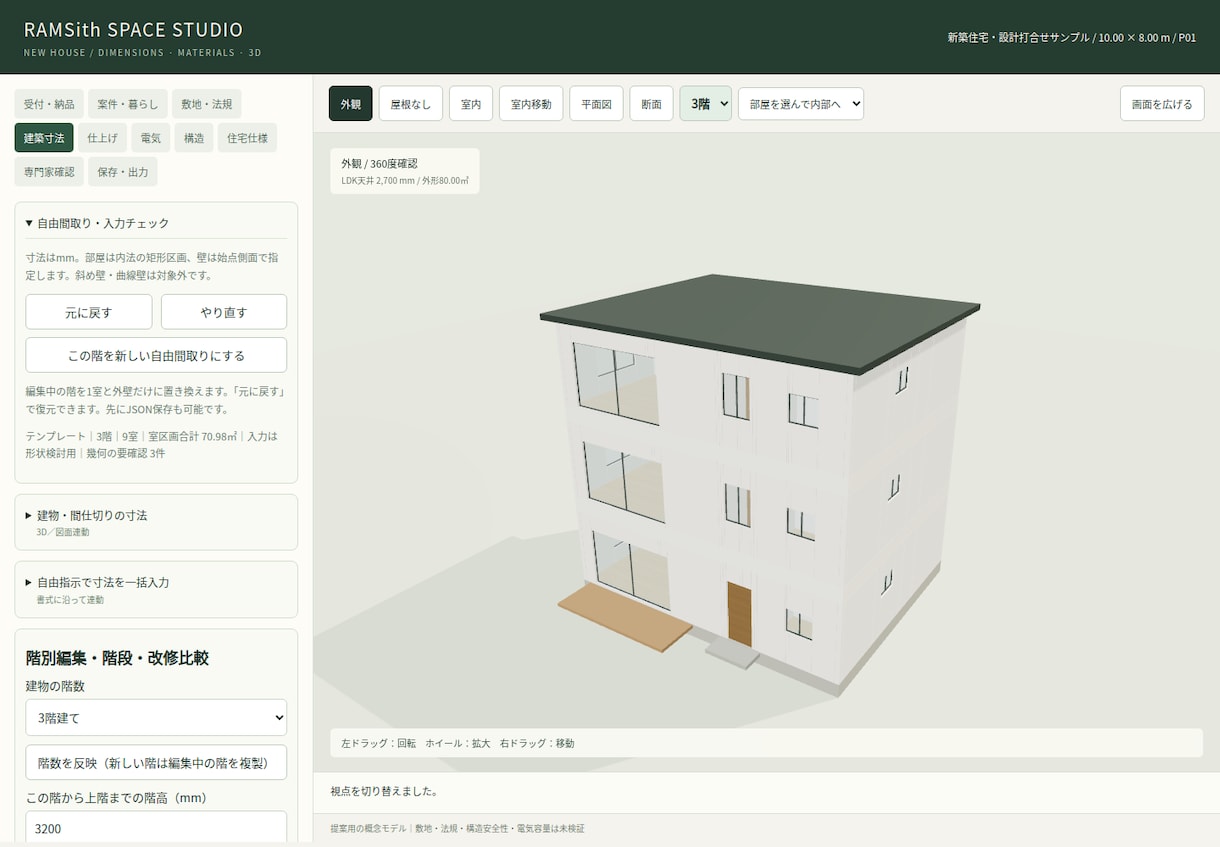Select the 建築寸法 tab
Screen dimensions: 1220x847
(x=44, y=138)
